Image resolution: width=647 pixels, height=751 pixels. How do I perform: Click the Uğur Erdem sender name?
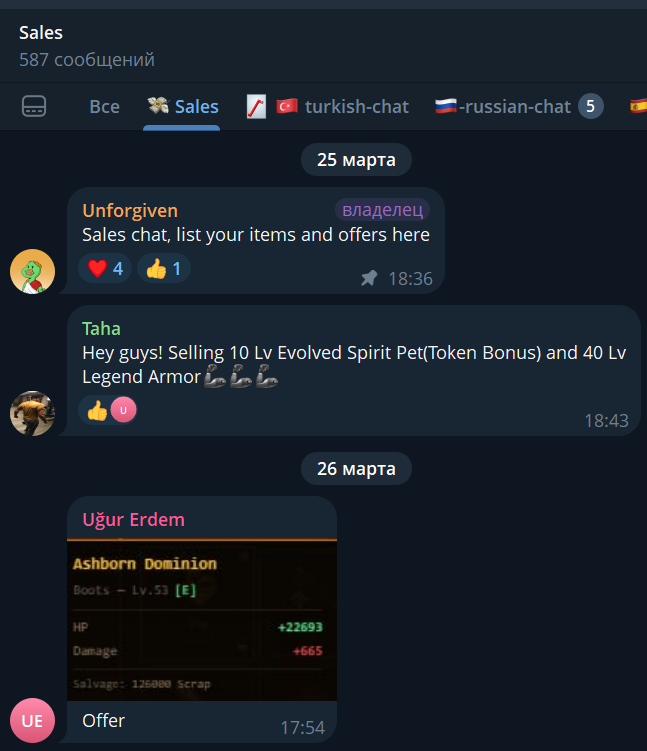tap(133, 520)
